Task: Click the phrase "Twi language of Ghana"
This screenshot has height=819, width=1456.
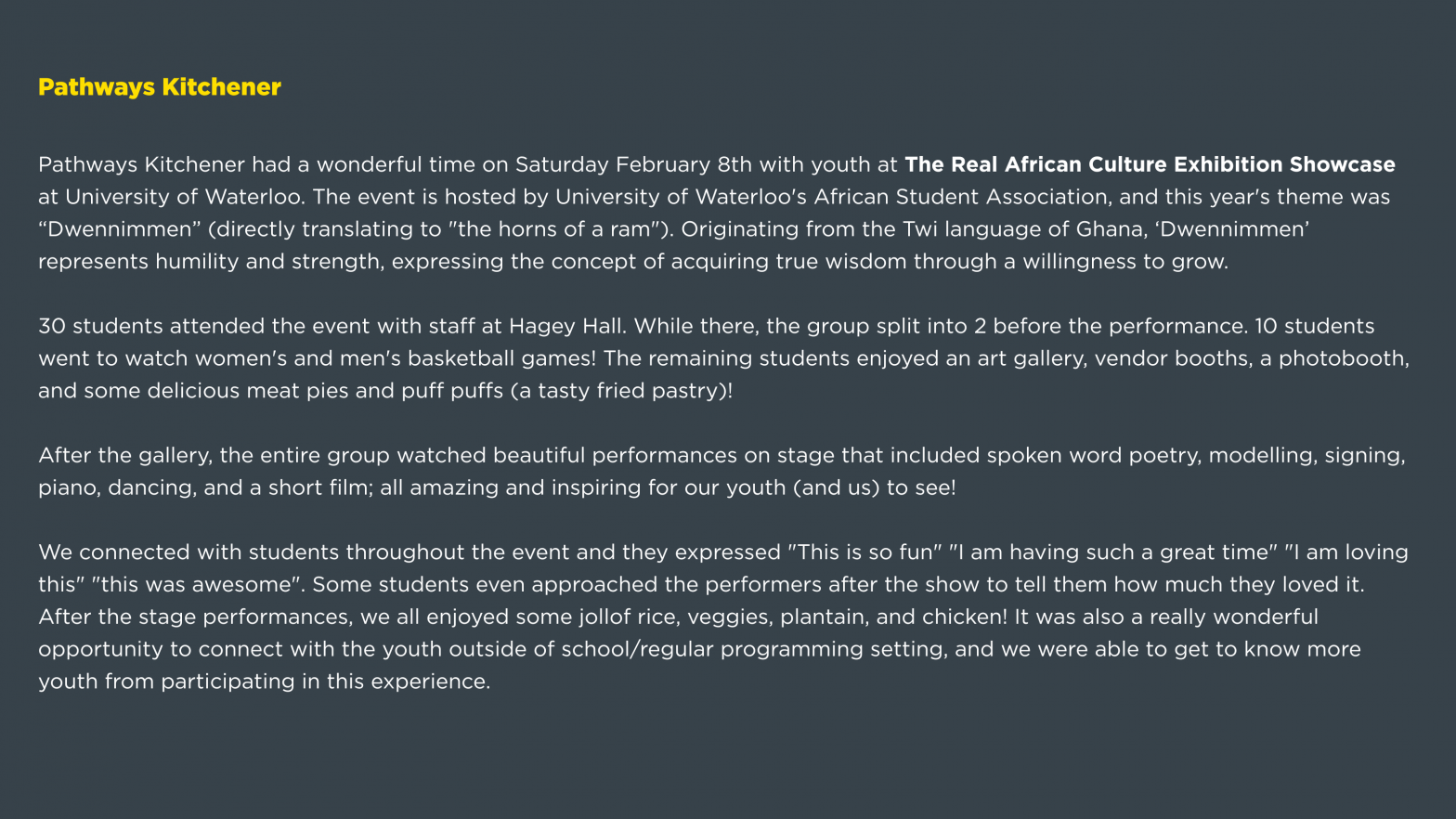Action: pyautogui.click(x=1007, y=229)
